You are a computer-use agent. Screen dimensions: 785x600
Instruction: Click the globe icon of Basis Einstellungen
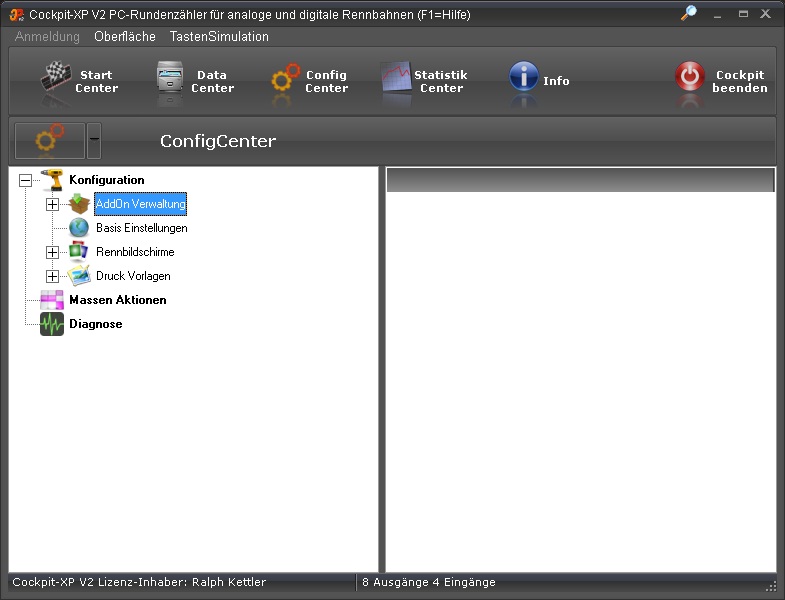pos(79,228)
